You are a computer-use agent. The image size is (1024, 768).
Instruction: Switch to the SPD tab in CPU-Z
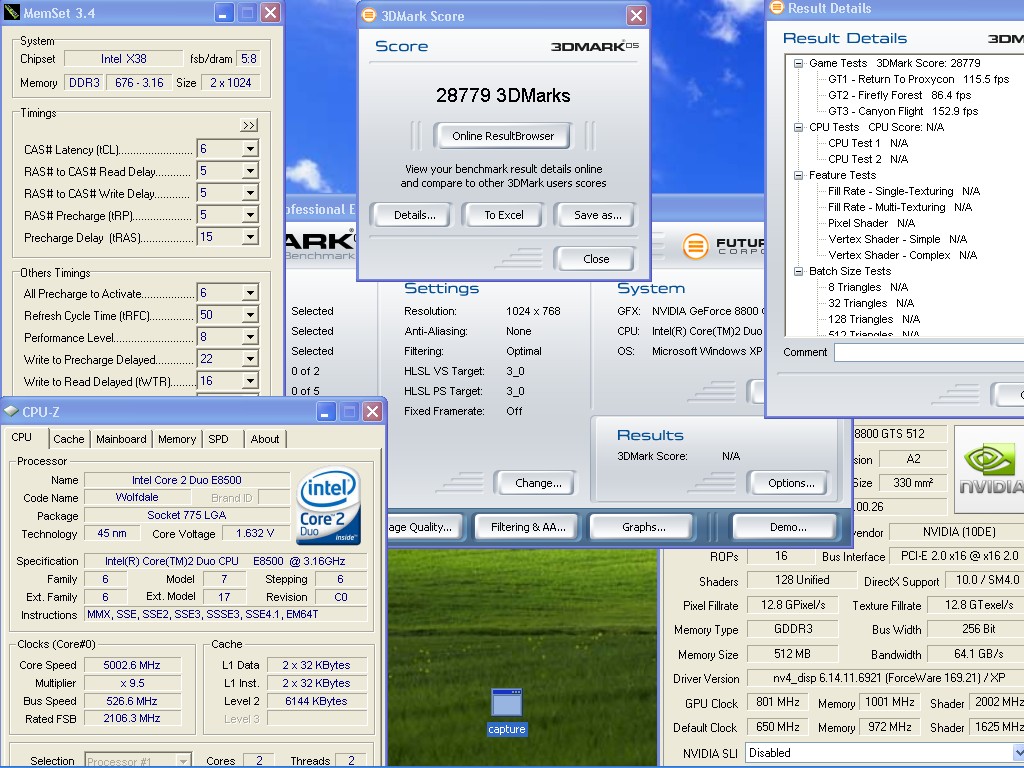(219, 439)
